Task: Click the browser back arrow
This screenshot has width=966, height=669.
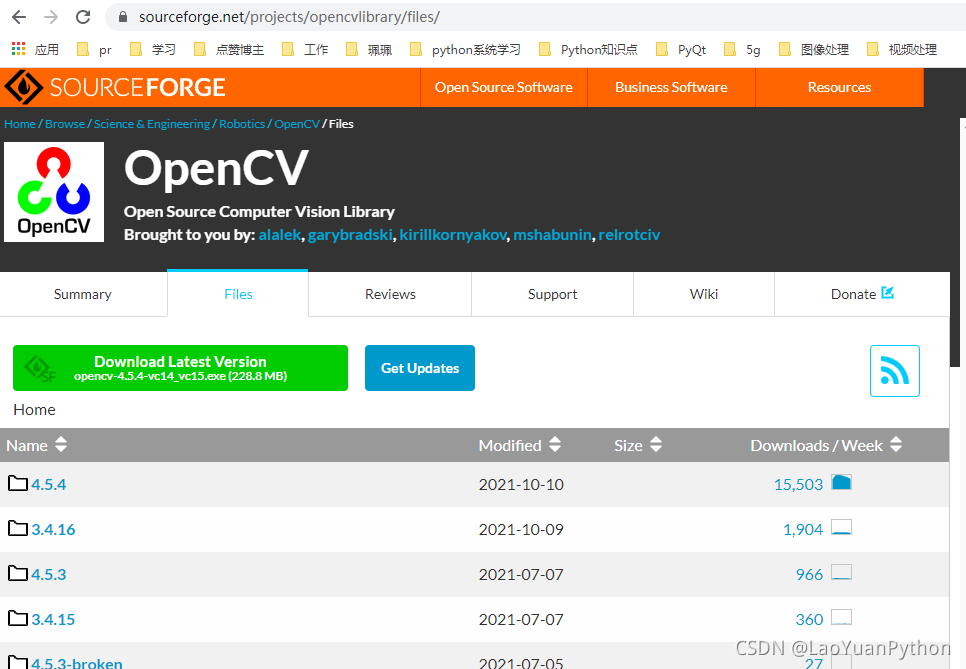Action: click(19, 17)
